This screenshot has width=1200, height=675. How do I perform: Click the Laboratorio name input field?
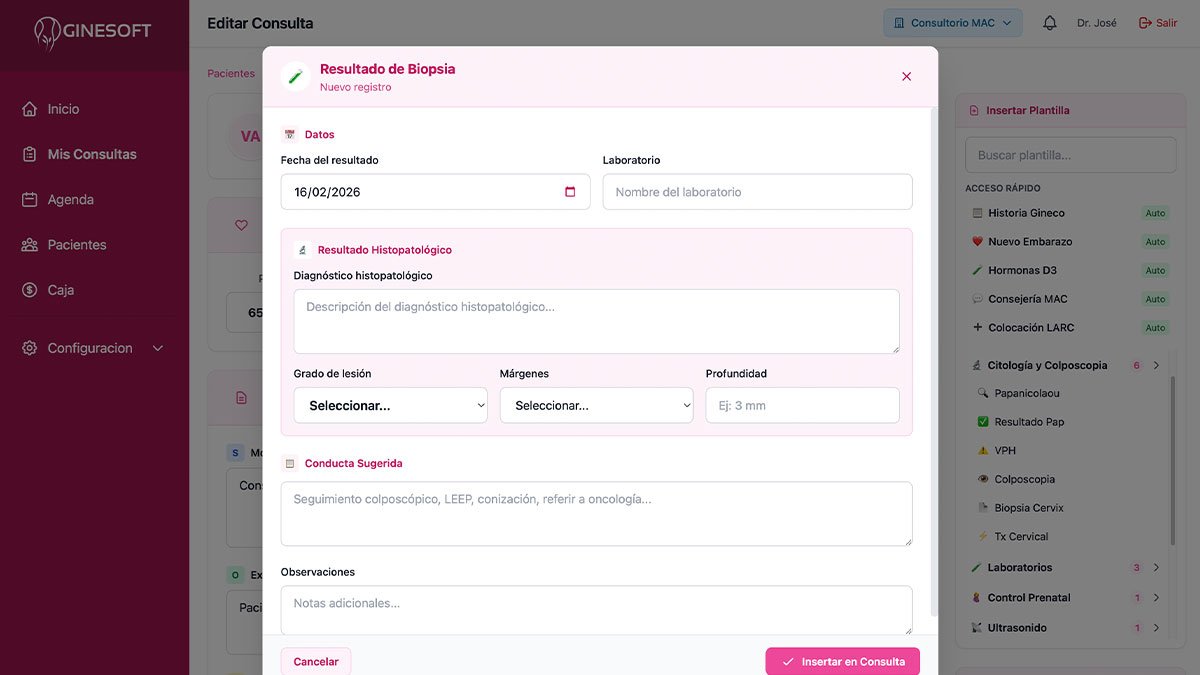point(757,192)
